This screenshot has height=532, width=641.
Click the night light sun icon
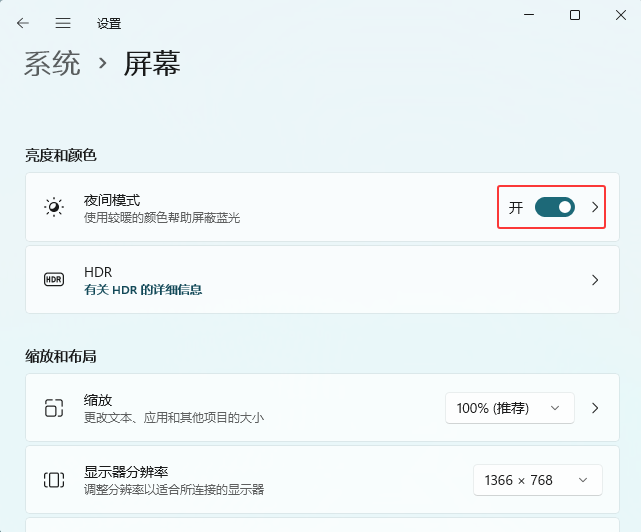coord(54,207)
